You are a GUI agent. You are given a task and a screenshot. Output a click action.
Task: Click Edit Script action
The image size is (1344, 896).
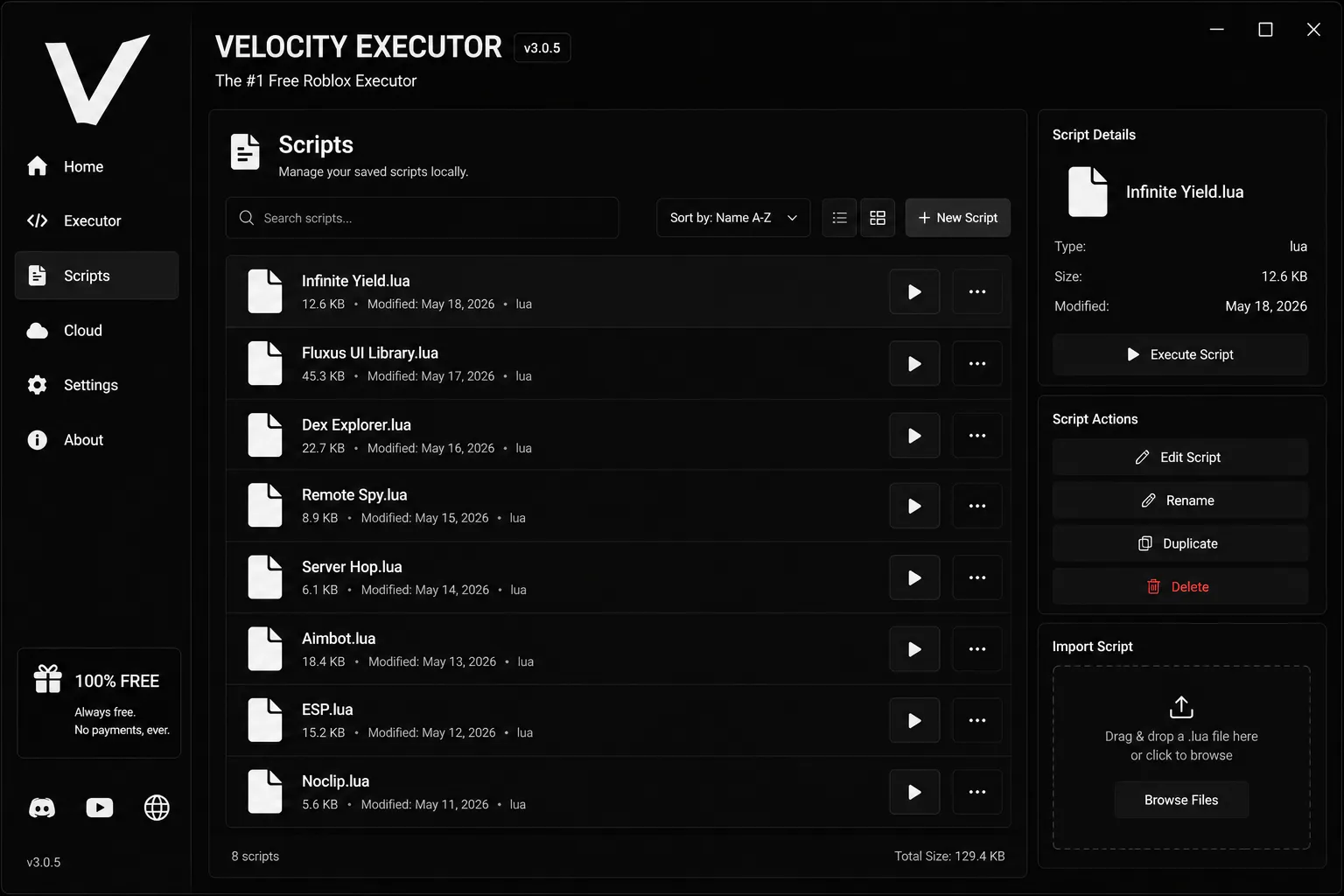(1180, 457)
